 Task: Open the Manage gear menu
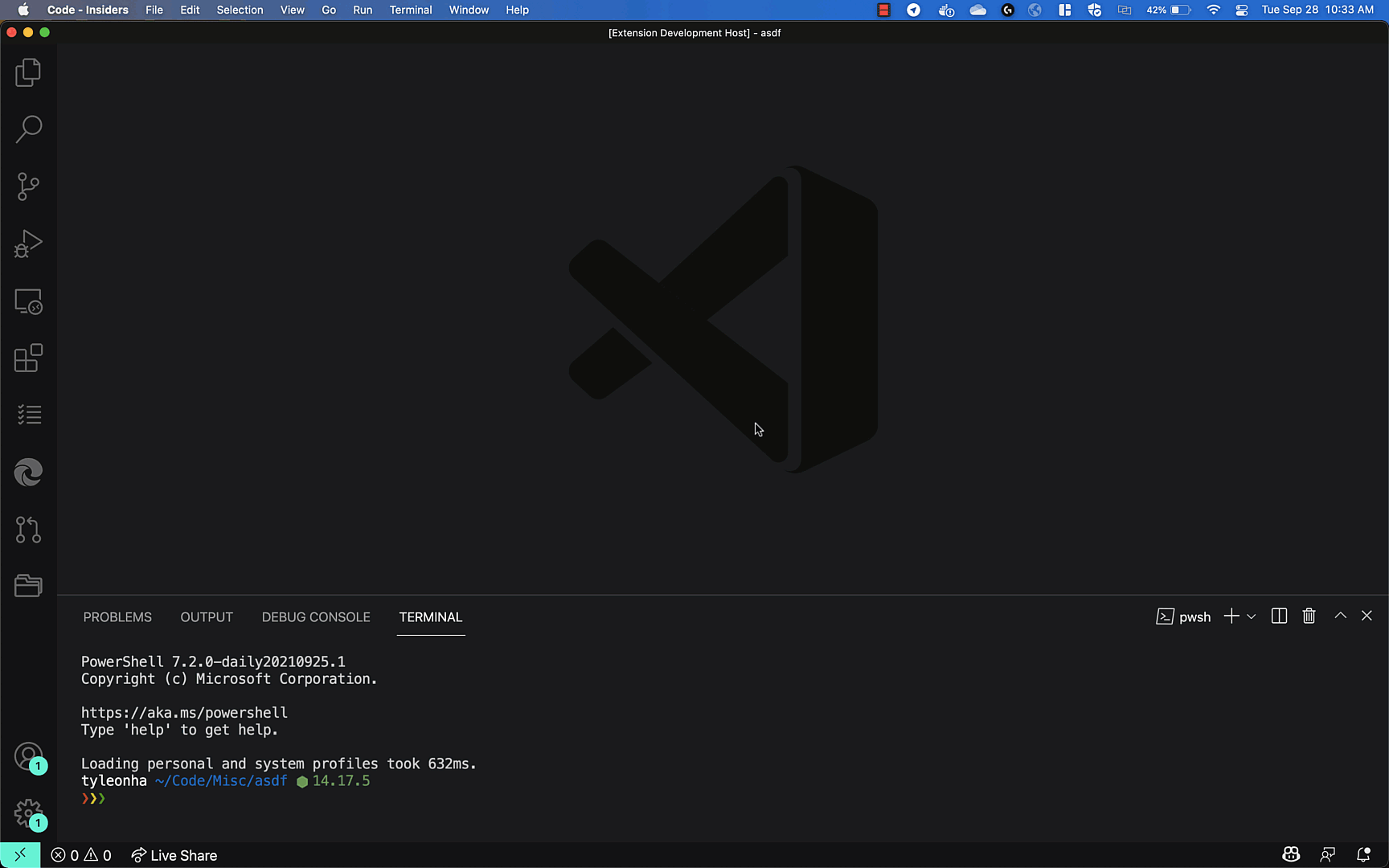click(28, 813)
